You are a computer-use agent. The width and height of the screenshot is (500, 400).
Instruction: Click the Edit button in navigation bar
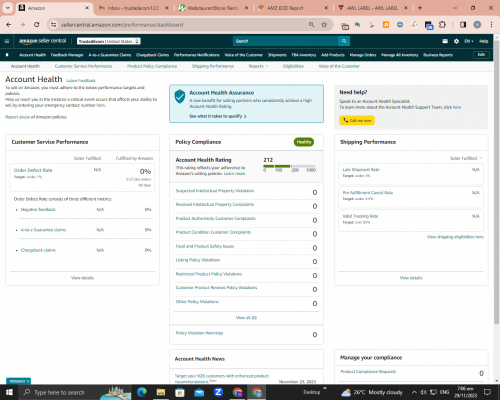[x=481, y=55]
